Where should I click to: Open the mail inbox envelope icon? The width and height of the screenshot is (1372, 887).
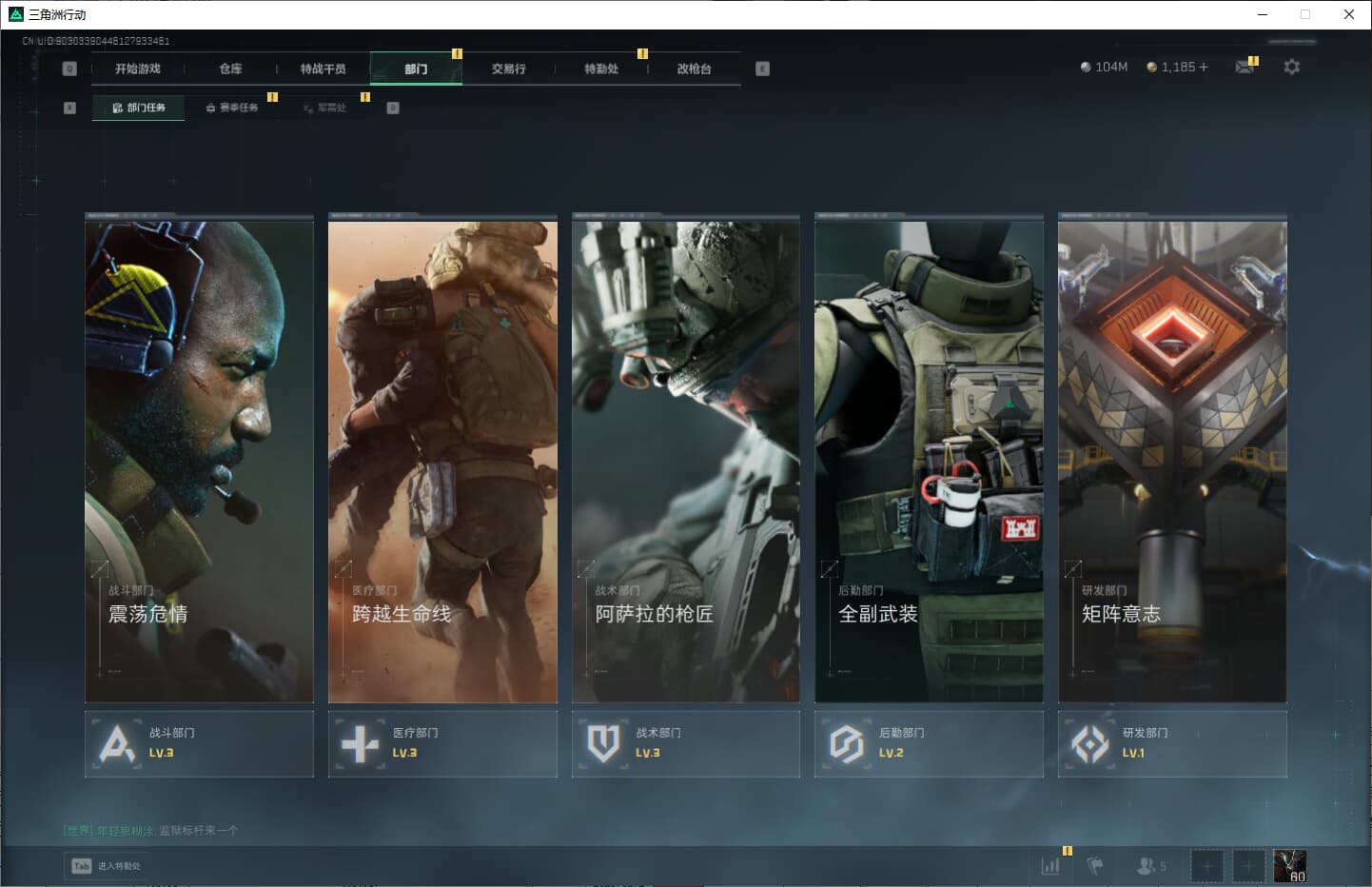pos(1244,67)
